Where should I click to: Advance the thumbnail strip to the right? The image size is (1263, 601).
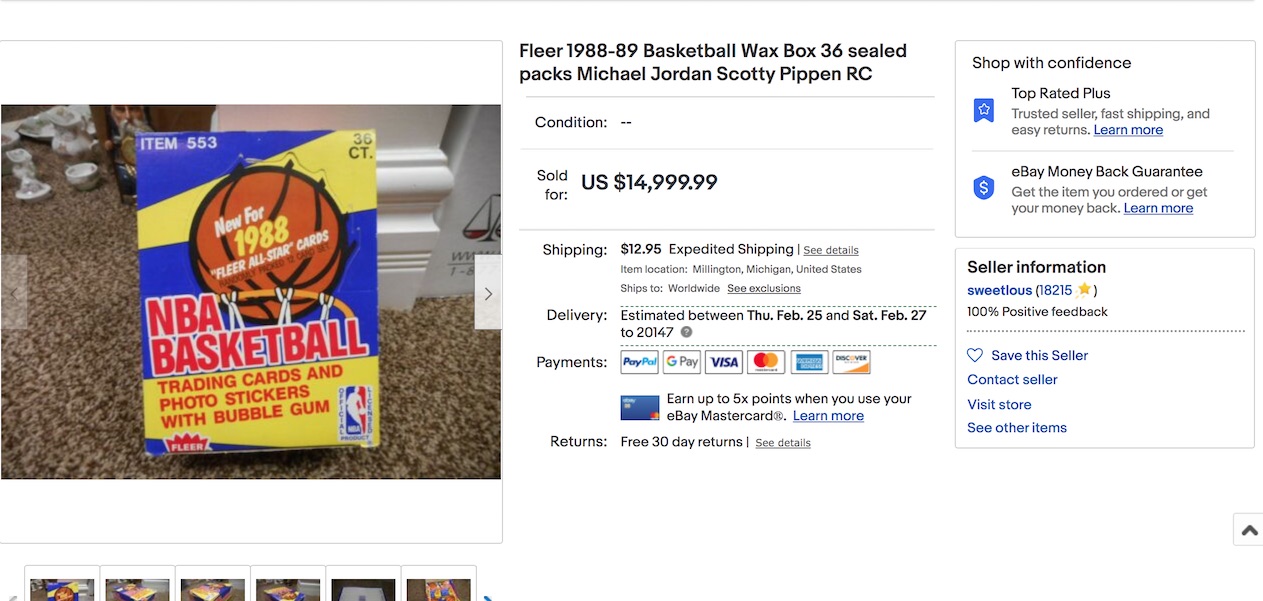pos(488,597)
